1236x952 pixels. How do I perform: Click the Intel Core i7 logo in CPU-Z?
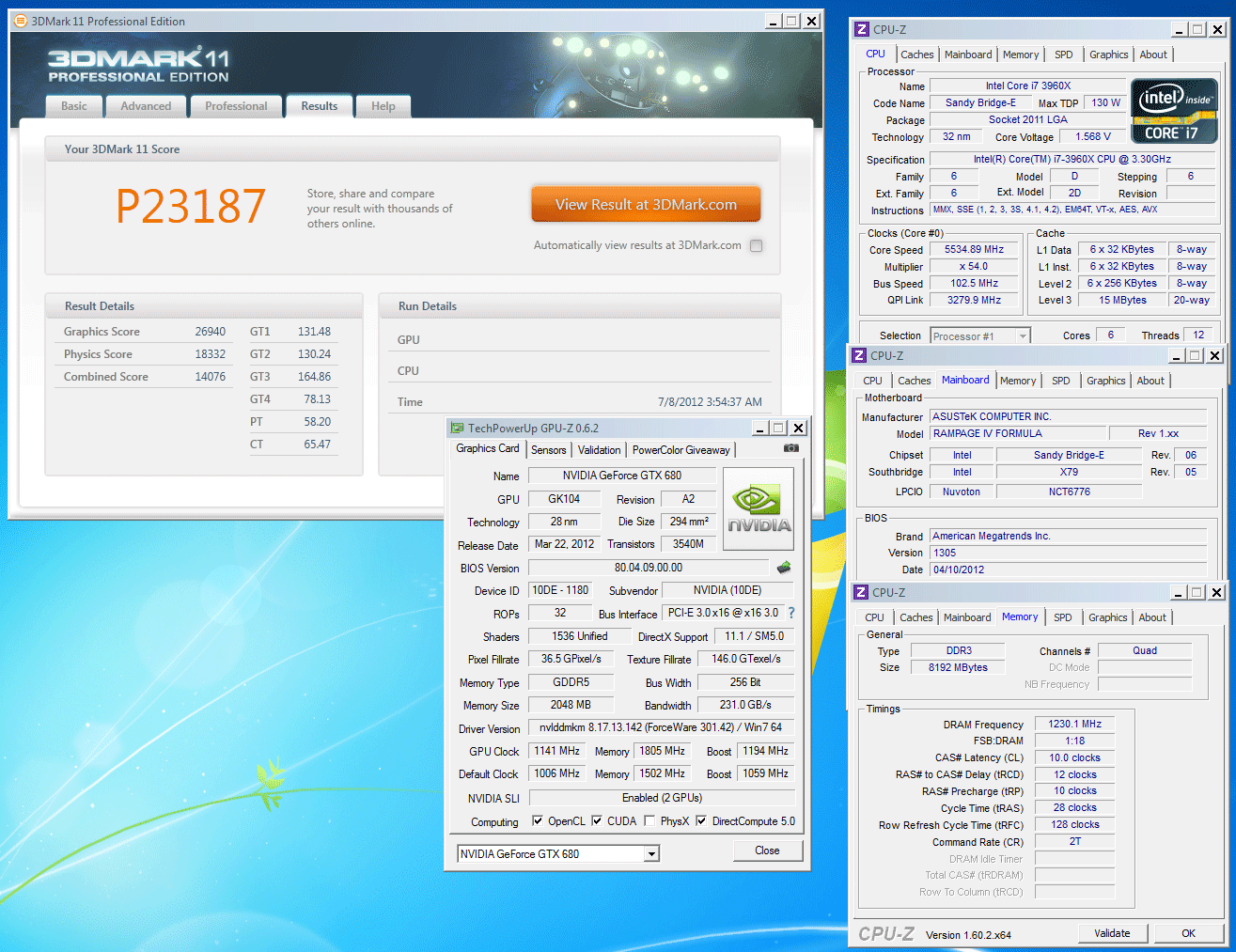[x=1174, y=111]
